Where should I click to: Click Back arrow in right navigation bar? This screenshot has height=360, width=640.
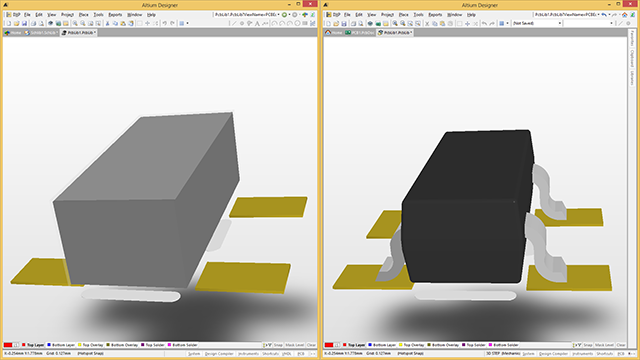click(x=604, y=15)
